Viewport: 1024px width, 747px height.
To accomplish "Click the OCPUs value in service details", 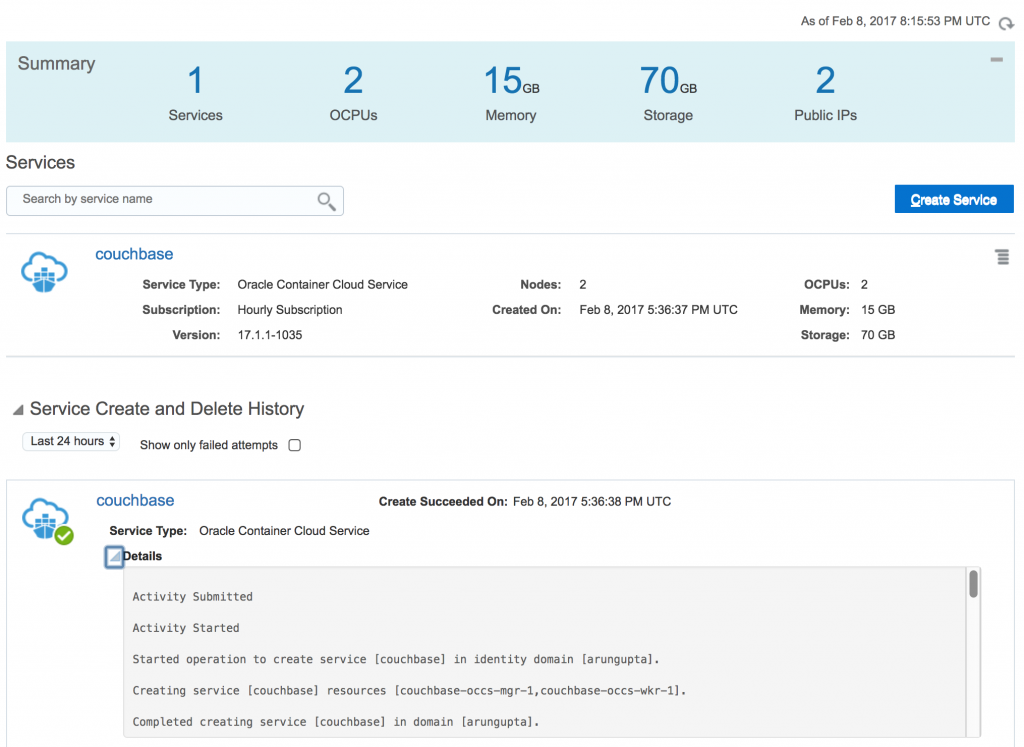I will [x=864, y=285].
